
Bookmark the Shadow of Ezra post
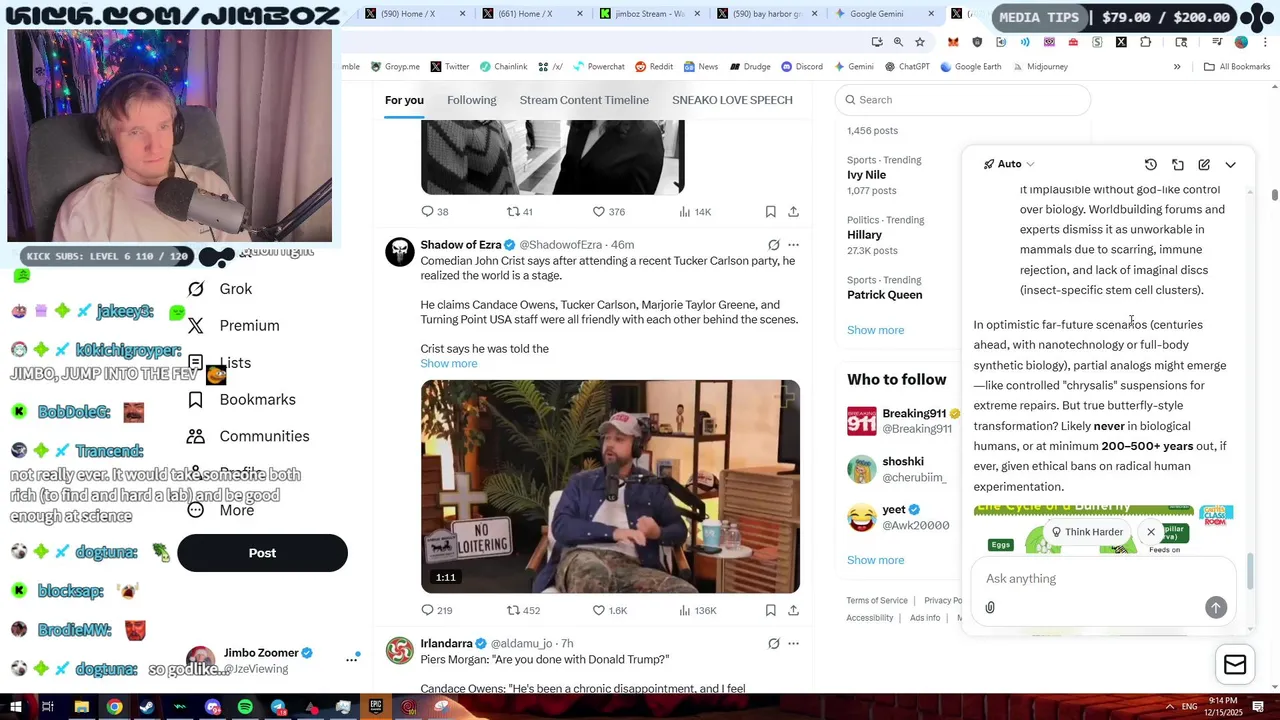tap(770, 610)
